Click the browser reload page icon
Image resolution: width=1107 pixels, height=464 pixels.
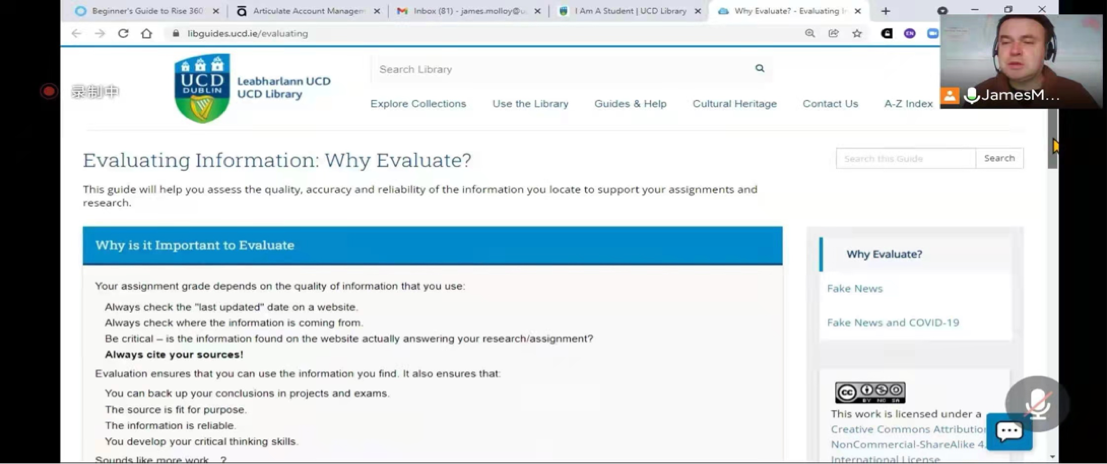pyautogui.click(x=123, y=33)
